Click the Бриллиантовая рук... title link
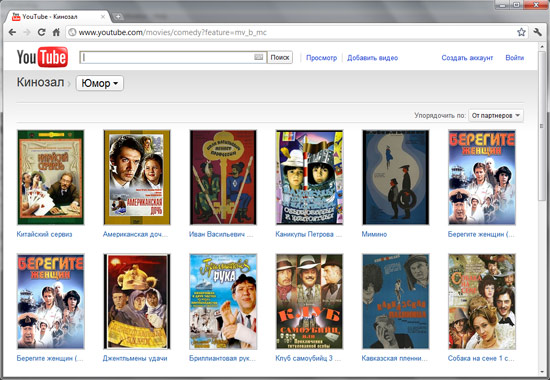The image size is (550, 380). (x=222, y=358)
